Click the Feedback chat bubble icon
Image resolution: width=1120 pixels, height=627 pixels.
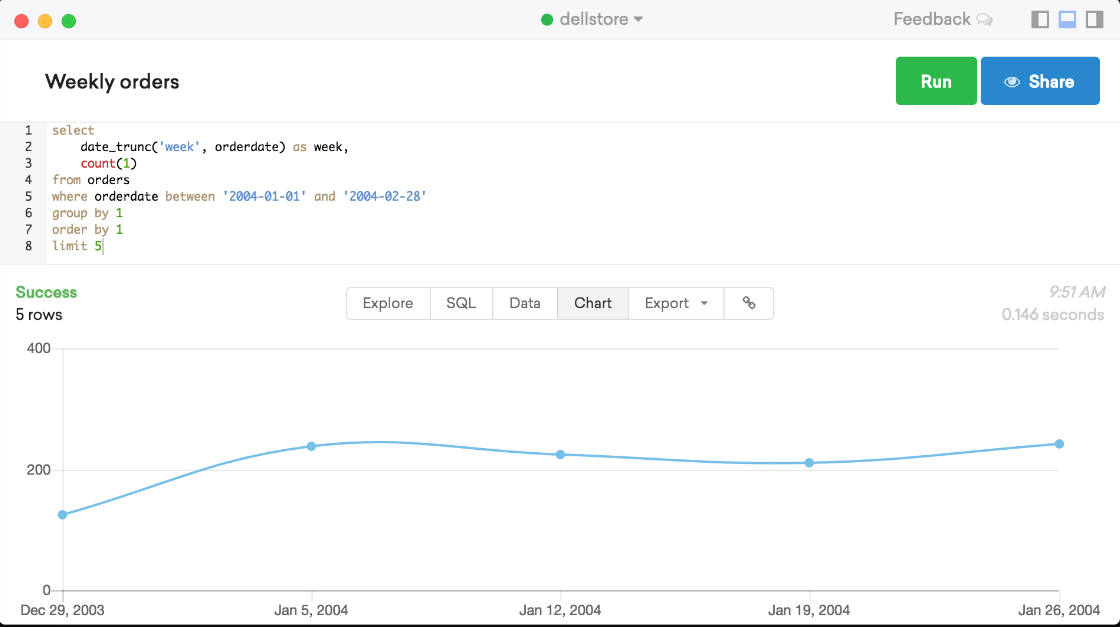click(985, 19)
